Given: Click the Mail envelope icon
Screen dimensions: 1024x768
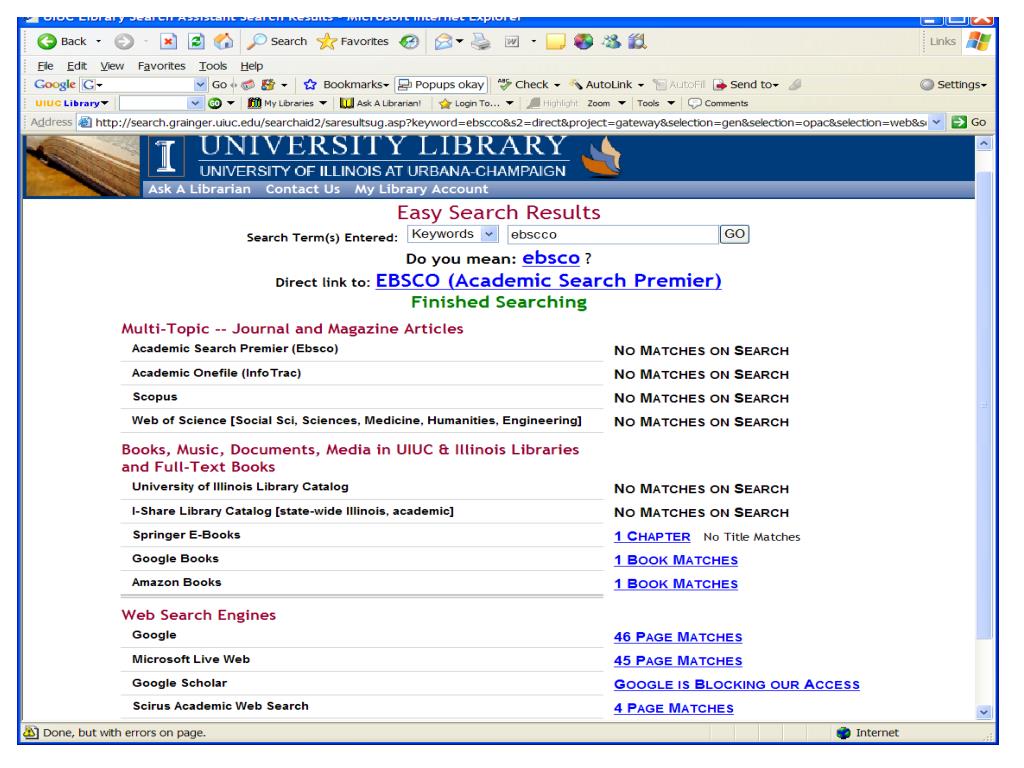Looking at the screenshot, I should pos(443,42).
